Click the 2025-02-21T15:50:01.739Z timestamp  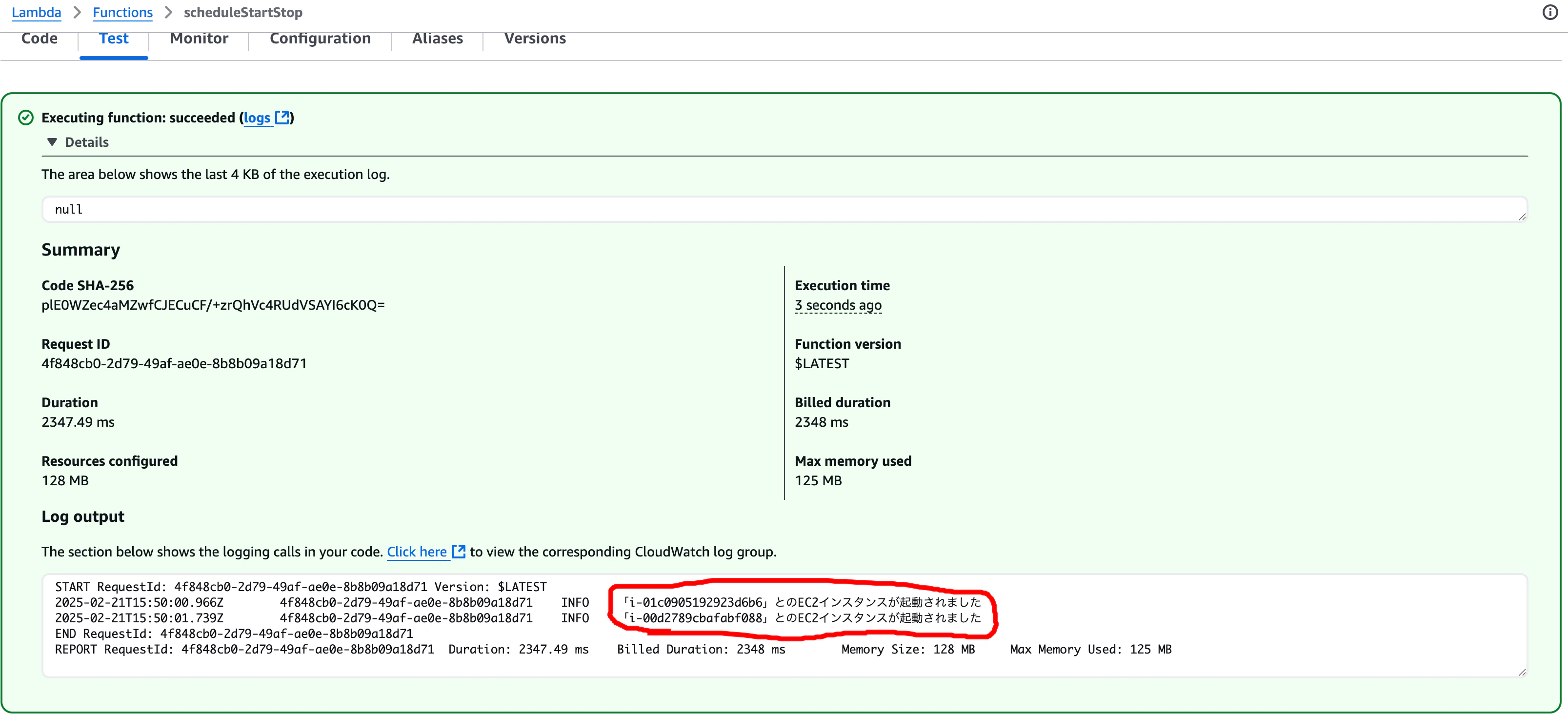click(140, 618)
